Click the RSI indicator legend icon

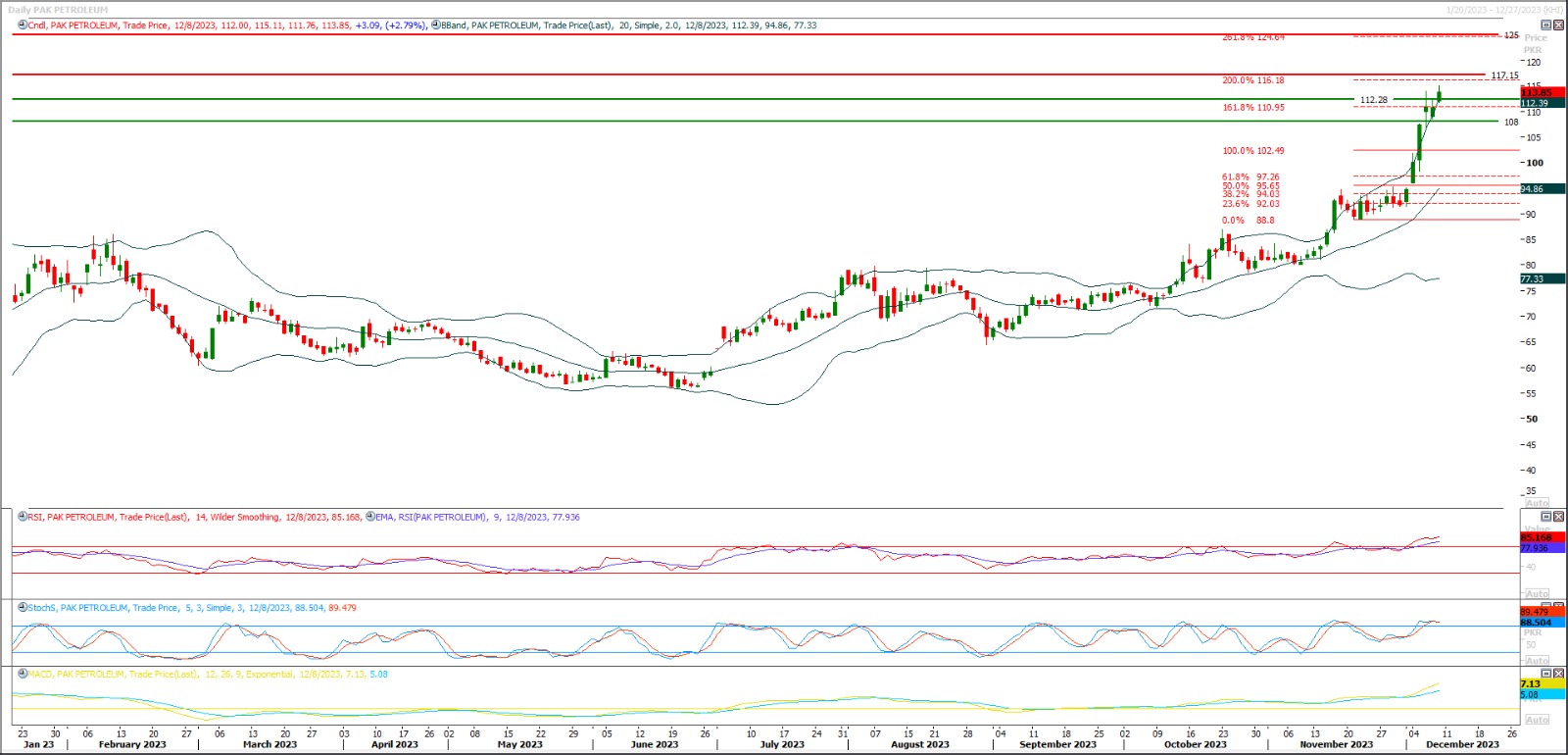point(22,517)
